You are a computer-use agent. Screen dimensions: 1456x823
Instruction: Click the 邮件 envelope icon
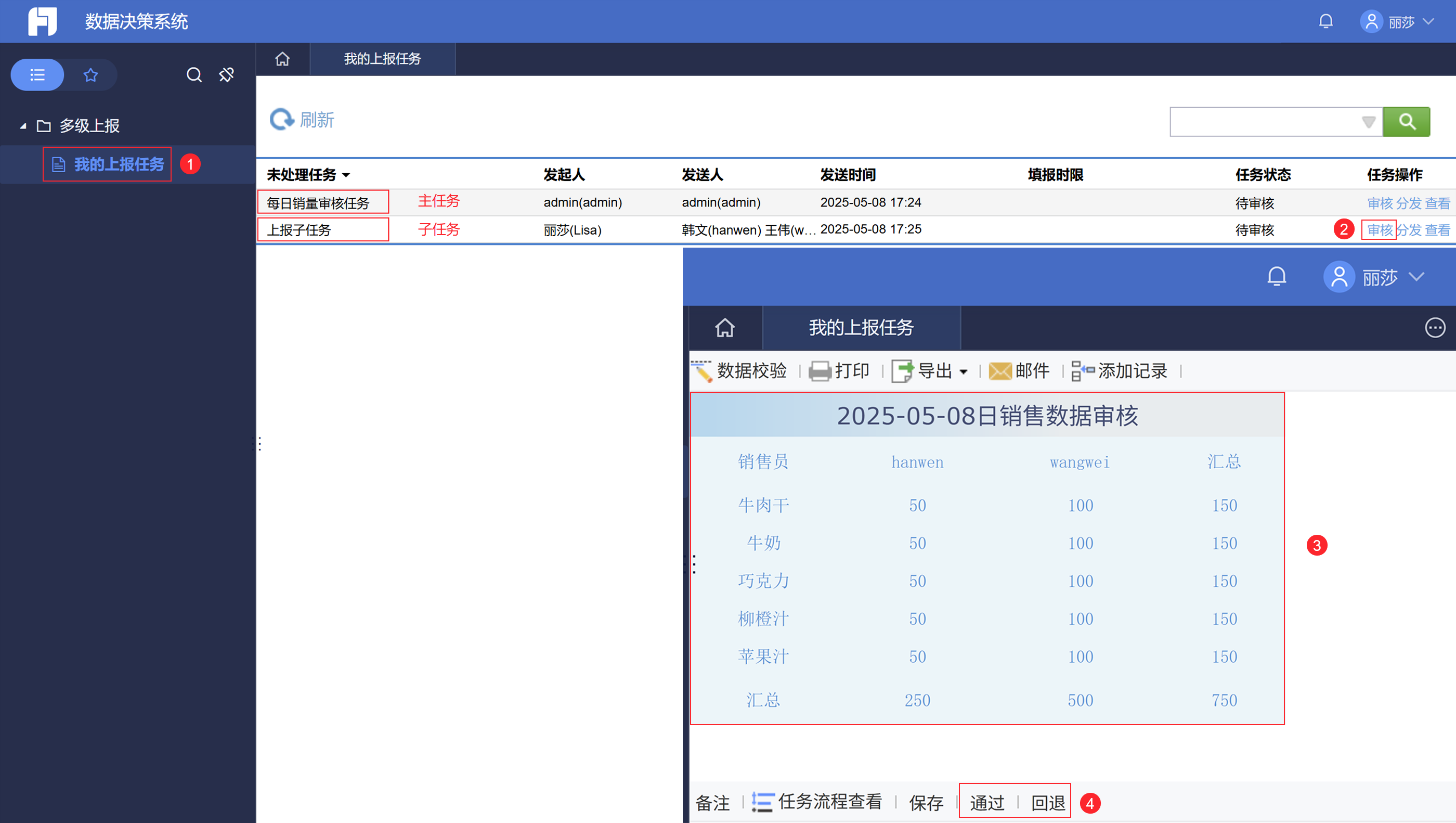(1000, 371)
